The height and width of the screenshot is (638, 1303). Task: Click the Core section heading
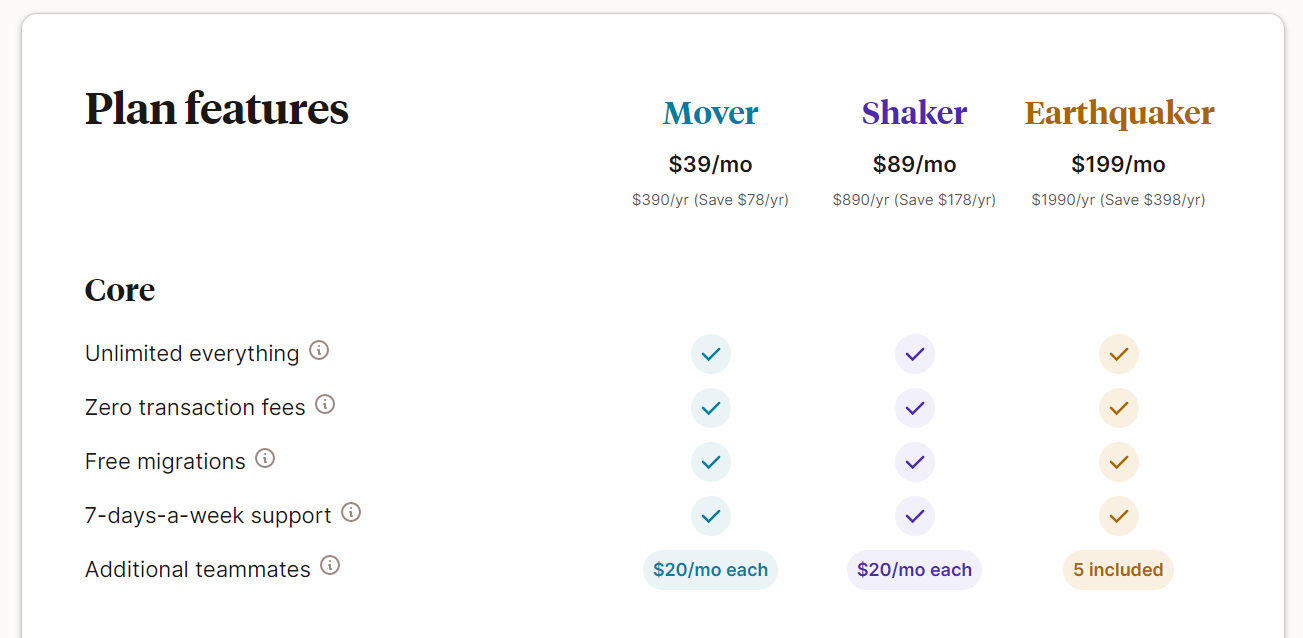click(120, 290)
